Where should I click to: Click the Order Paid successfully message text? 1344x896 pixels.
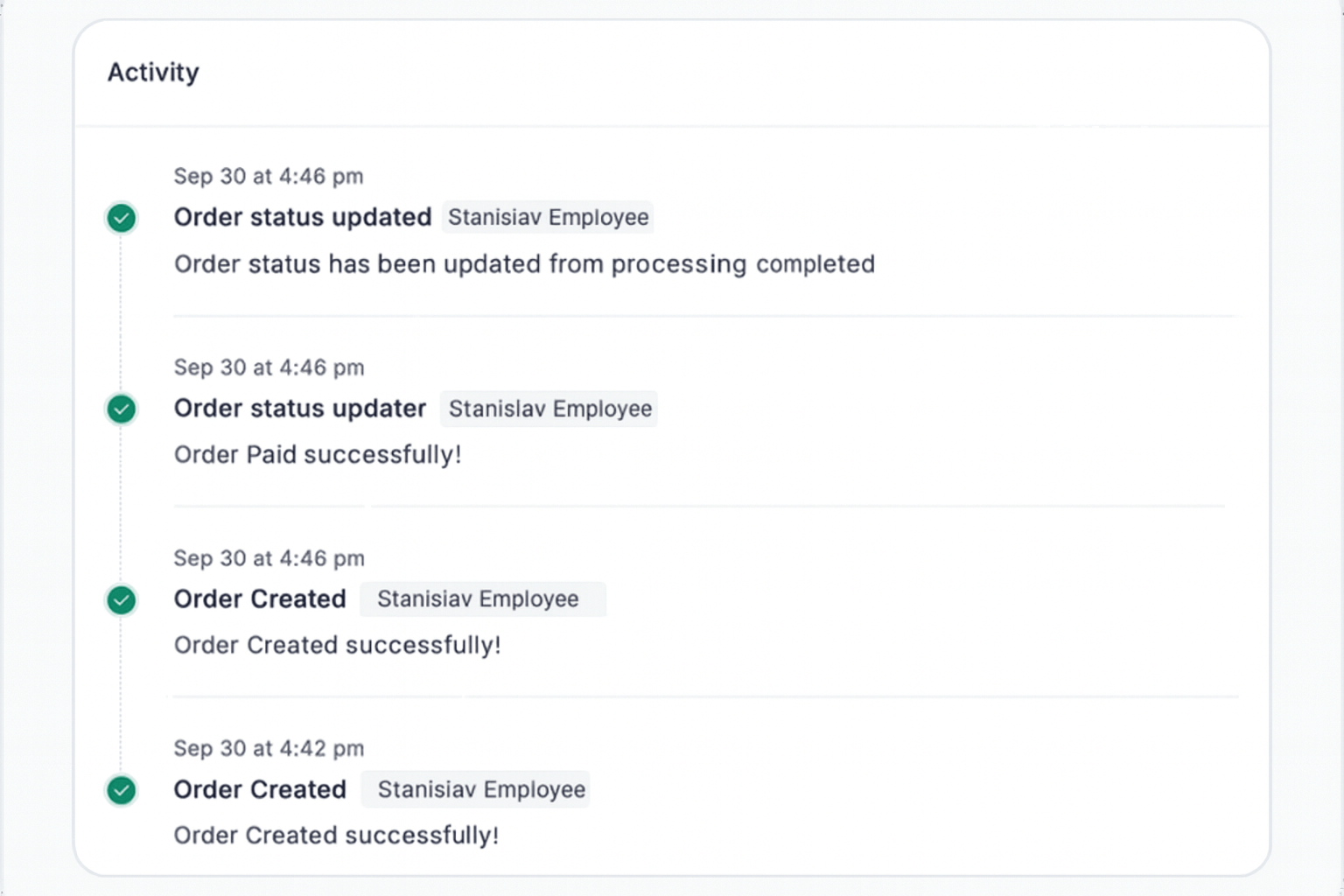318,454
